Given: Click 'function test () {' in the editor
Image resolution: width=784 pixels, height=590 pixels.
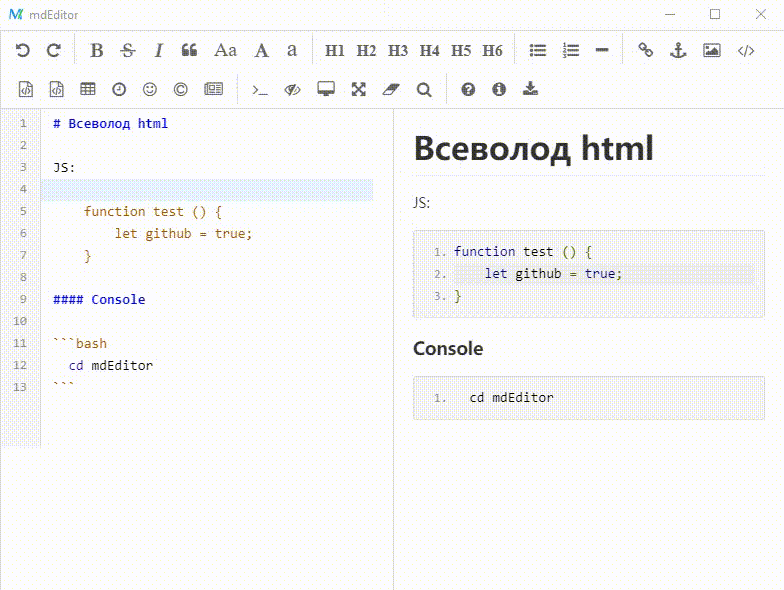Looking at the screenshot, I should pos(152,212).
